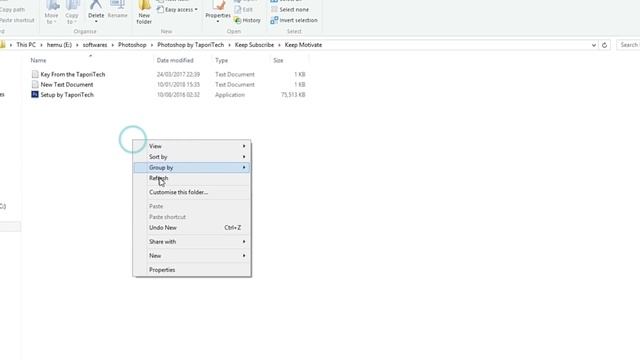Go to hemu (E:) in breadcrumb
The image size is (640, 360).
59,45
